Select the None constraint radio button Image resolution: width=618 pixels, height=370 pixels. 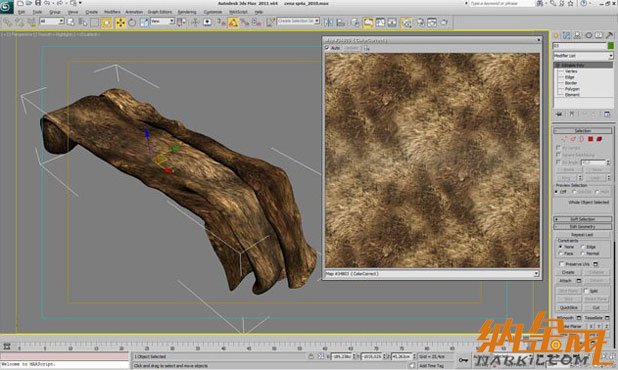560,247
